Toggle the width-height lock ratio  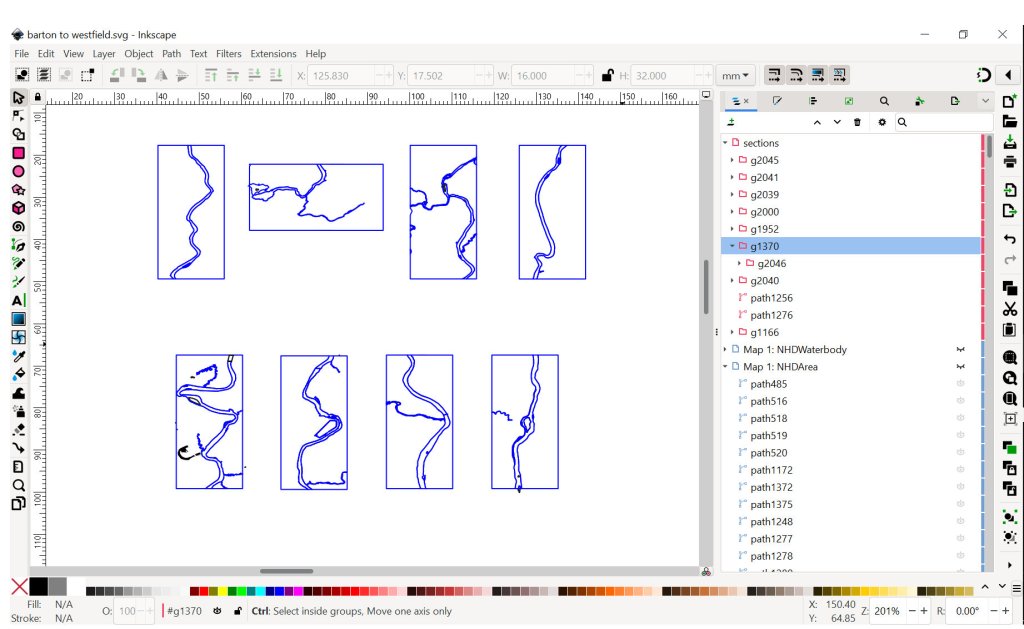click(606, 75)
